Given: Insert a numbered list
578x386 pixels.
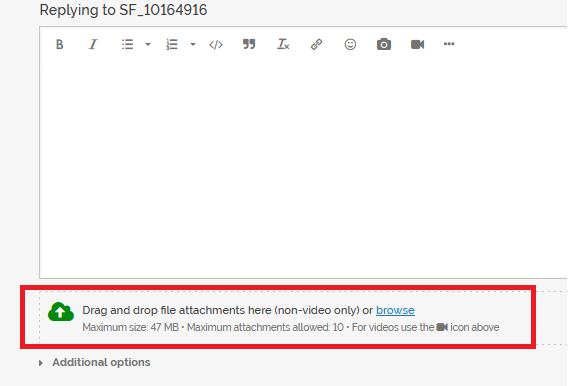Looking at the screenshot, I should (x=172, y=45).
